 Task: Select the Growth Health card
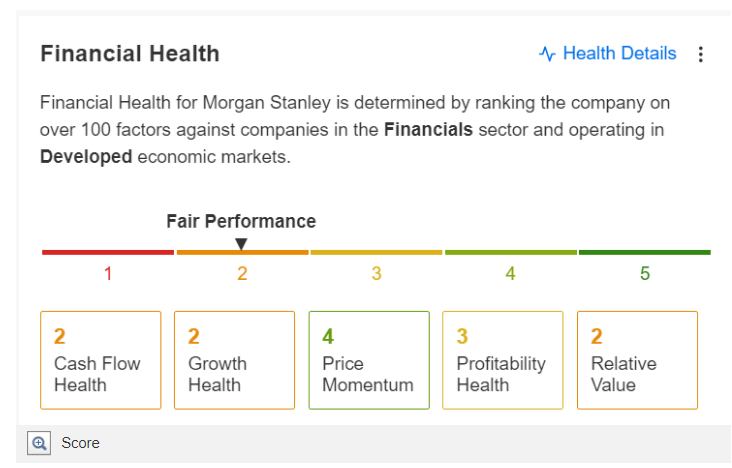point(234,360)
